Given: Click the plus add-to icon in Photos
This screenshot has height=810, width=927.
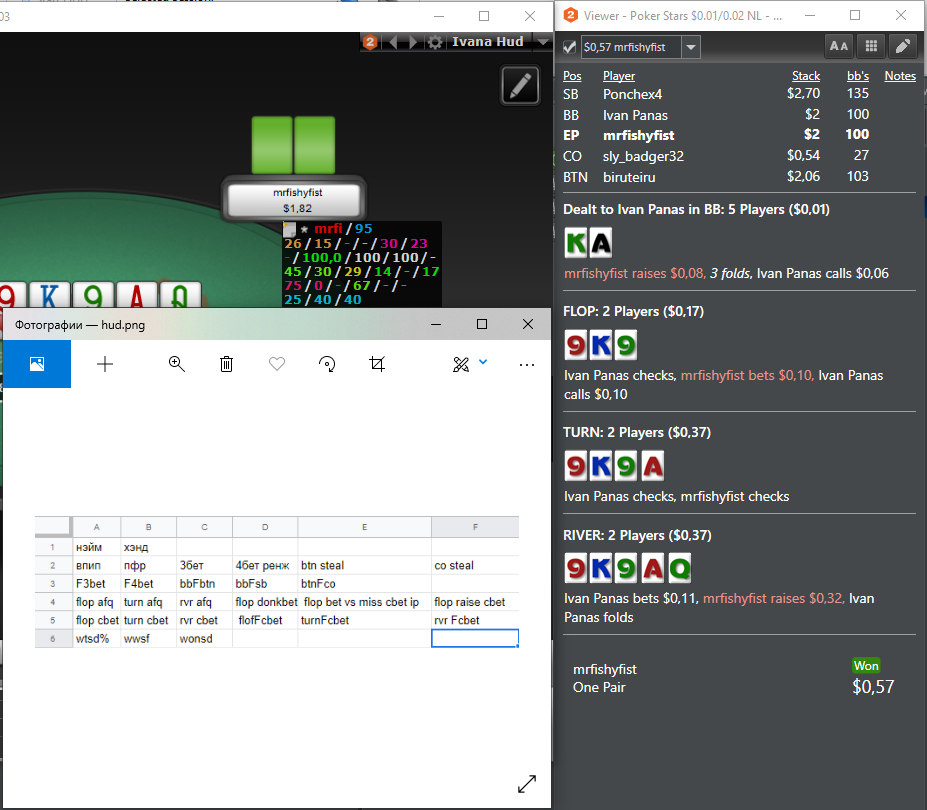Looking at the screenshot, I should point(105,364).
